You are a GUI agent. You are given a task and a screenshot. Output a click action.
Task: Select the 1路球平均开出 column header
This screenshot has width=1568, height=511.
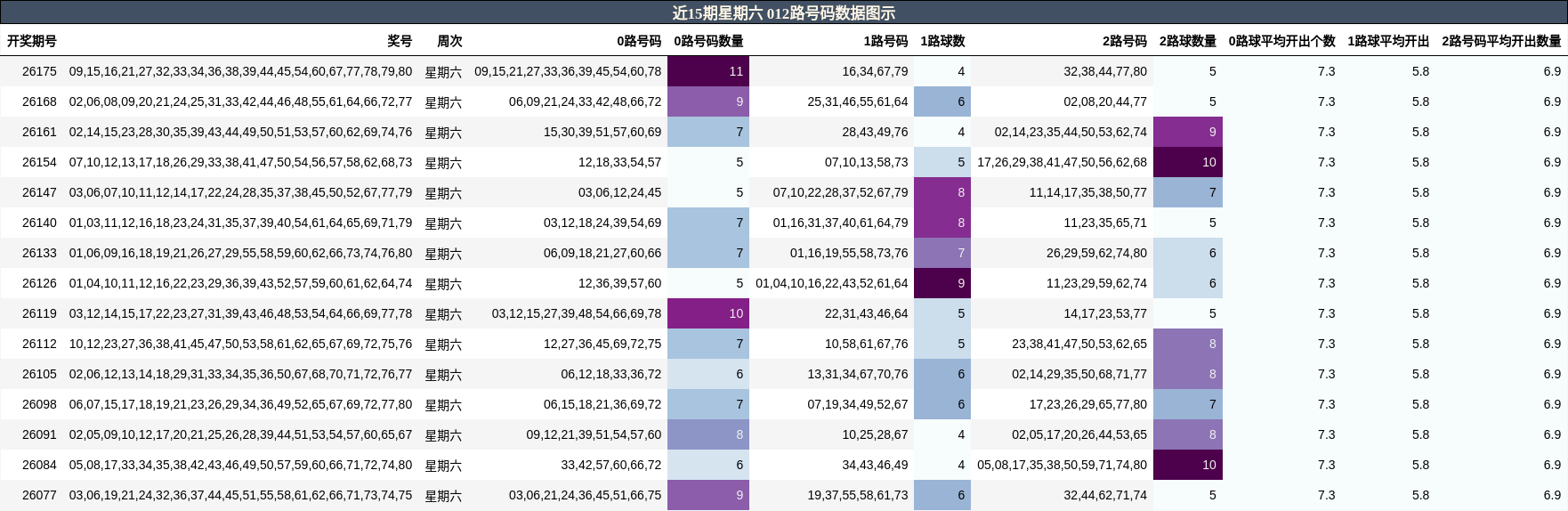1388,41
